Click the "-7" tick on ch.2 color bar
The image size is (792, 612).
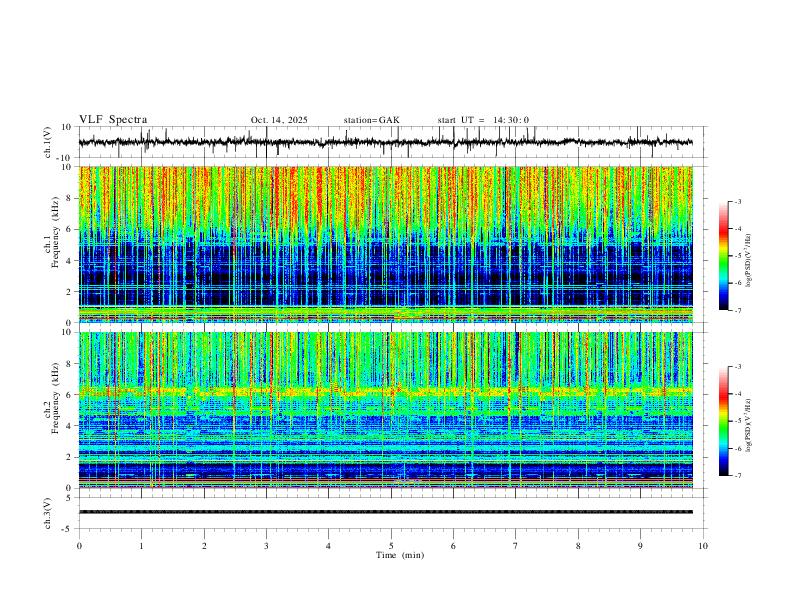pyautogui.click(x=738, y=475)
